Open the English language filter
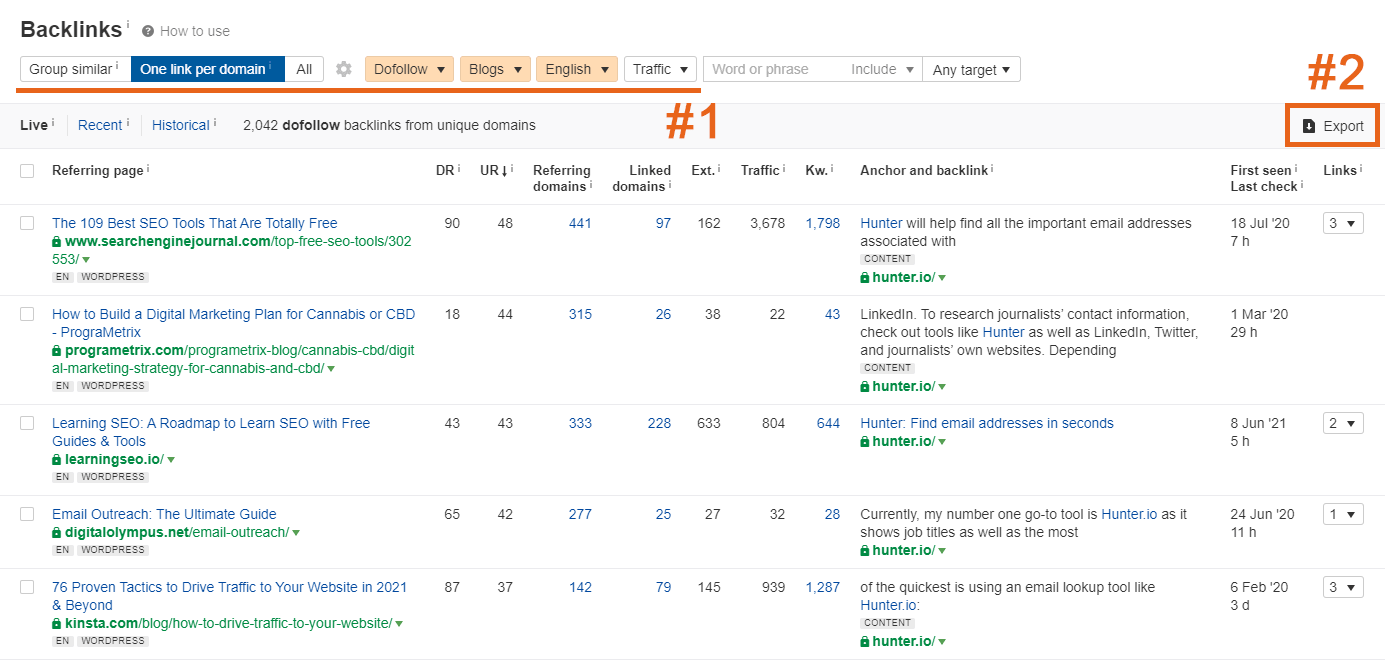 point(577,69)
